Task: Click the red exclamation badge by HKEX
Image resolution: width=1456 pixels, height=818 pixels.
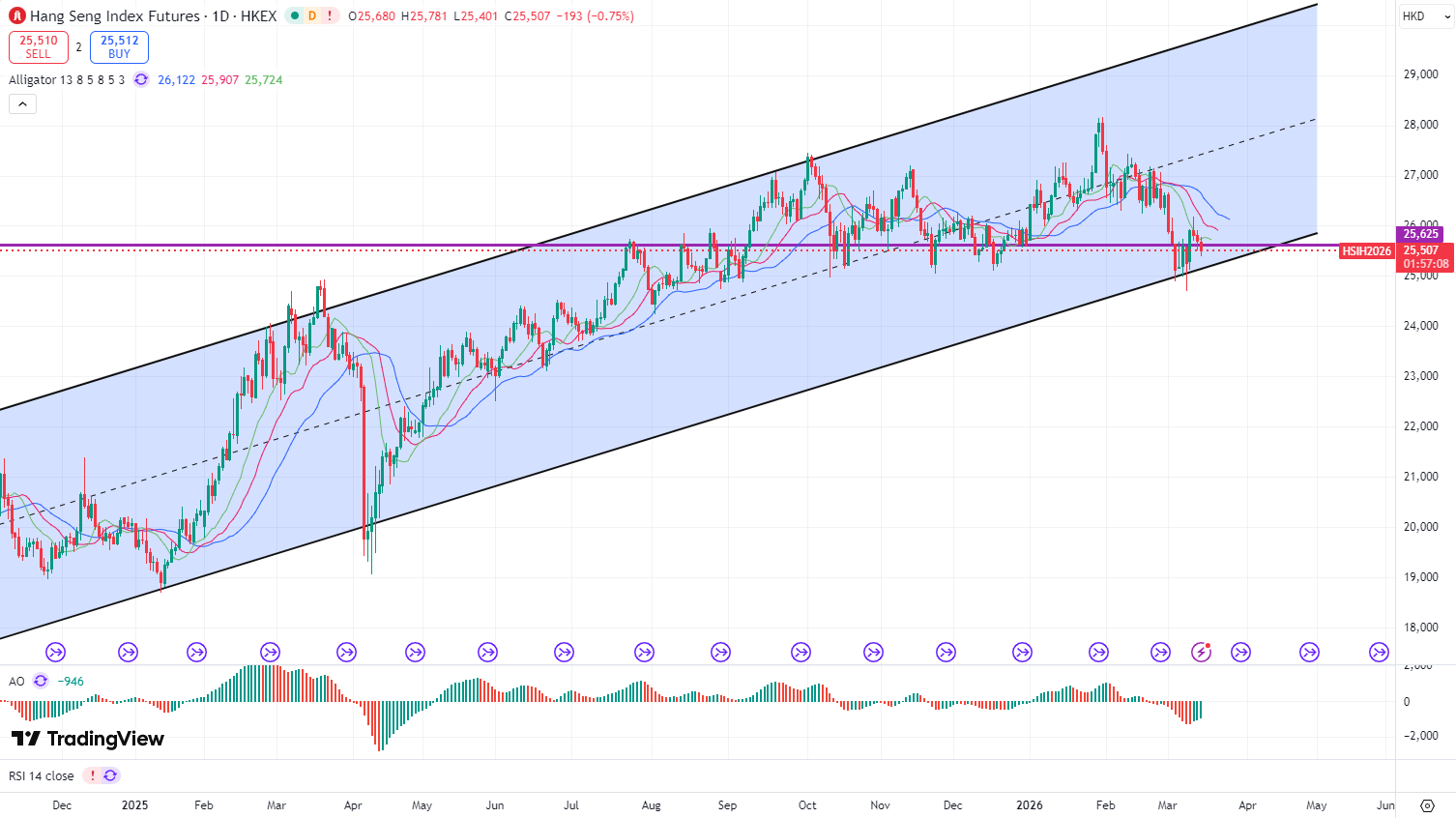Action: click(x=330, y=16)
